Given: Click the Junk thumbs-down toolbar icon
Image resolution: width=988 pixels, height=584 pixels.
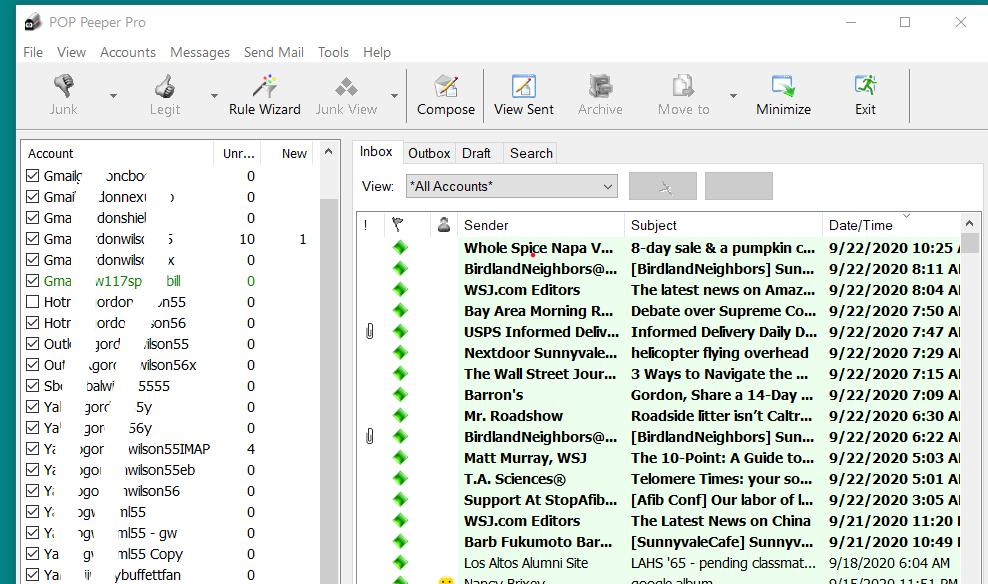Looking at the screenshot, I should tap(64, 86).
